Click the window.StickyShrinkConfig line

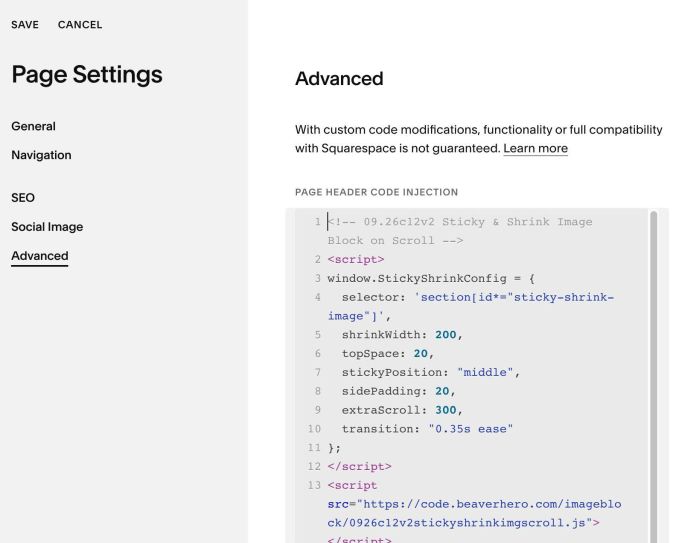[x=431, y=279]
